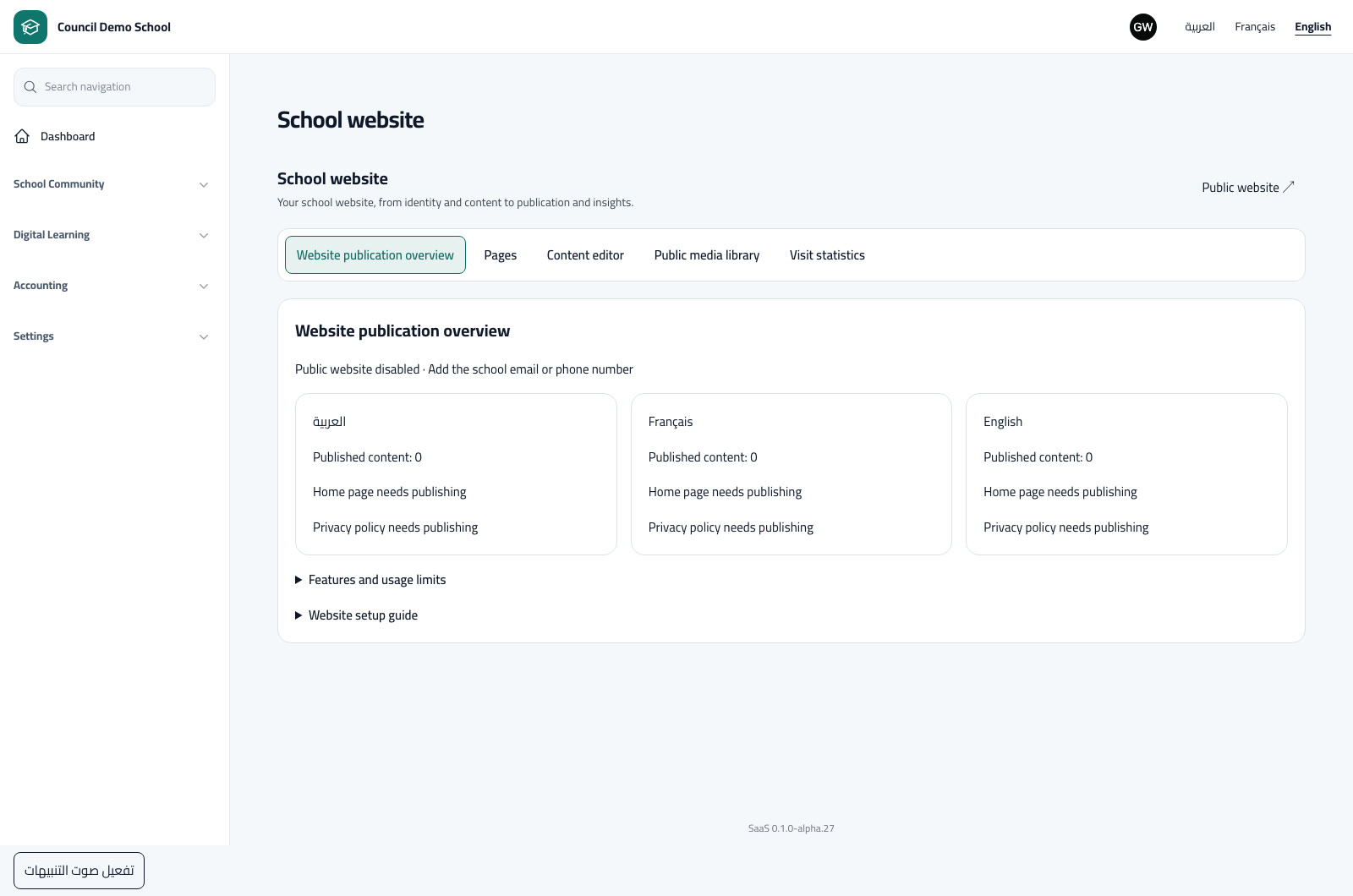This screenshot has width=1353, height=896.
Task: Click the school graduation-cap logo icon
Action: (30, 27)
